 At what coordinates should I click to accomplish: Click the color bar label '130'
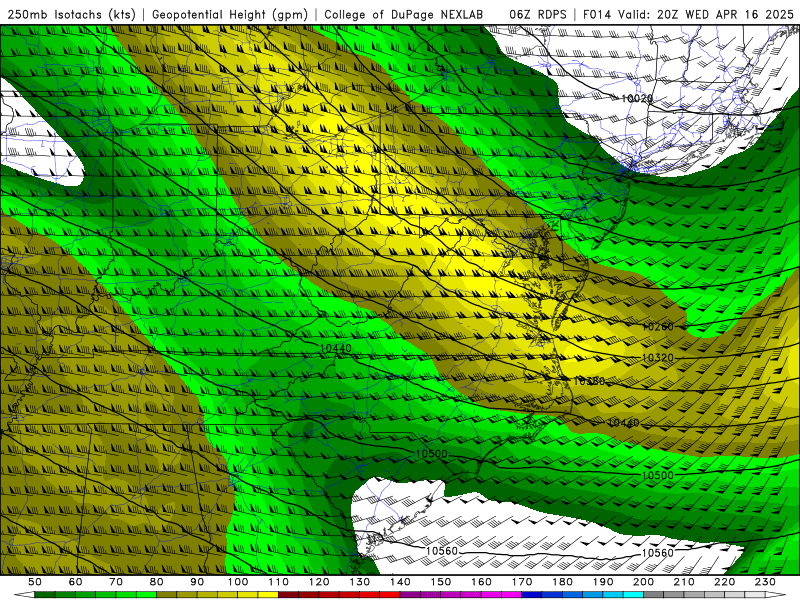pos(360,582)
